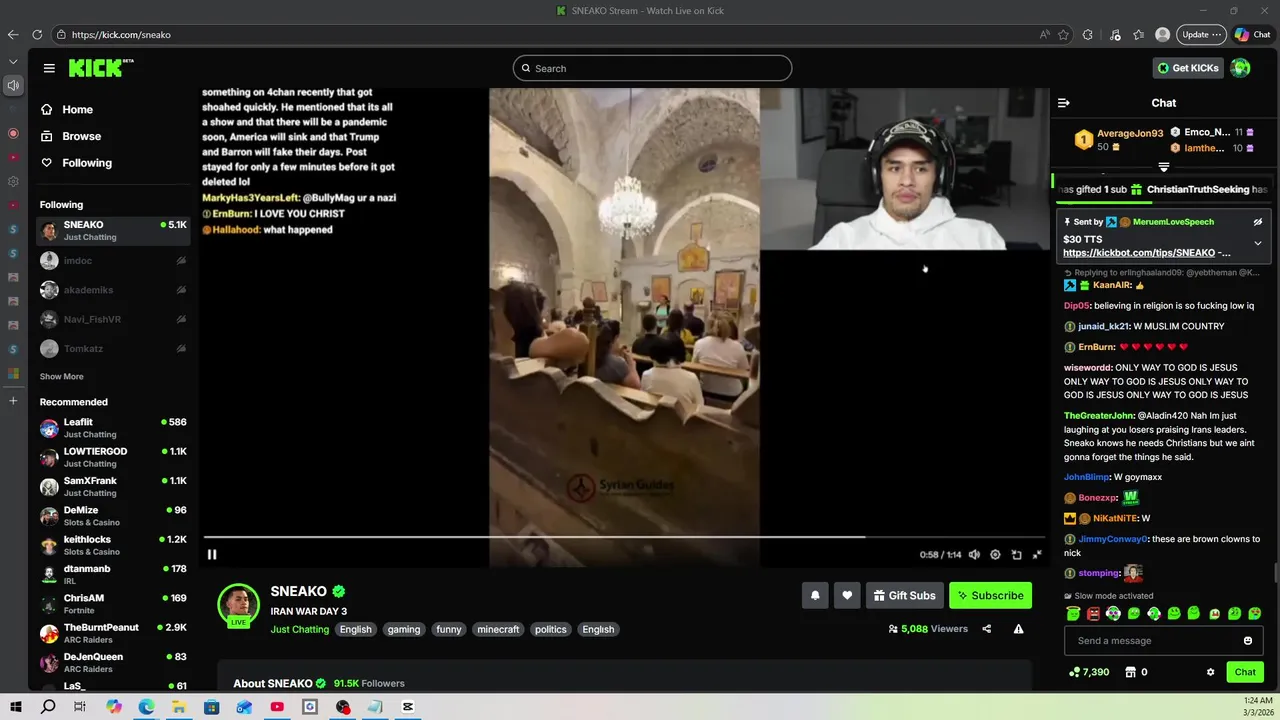Open recommended channel SamXFrank
Viewport: 1280px width, 720px height.
pyautogui.click(x=113, y=487)
